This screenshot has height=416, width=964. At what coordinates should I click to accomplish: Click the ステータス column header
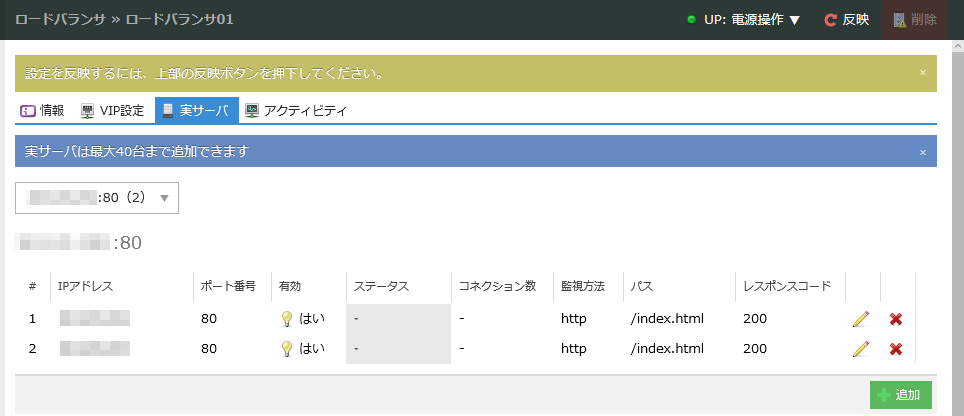381,286
